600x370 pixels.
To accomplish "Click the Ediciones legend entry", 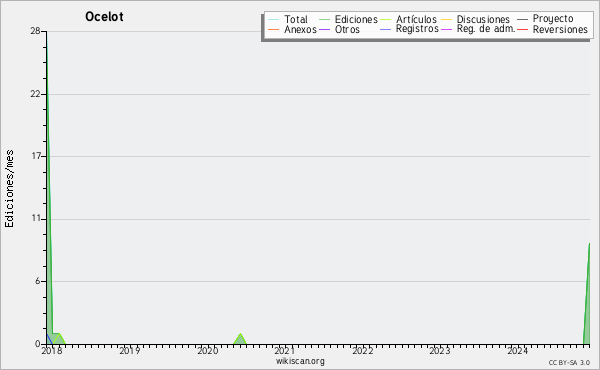I will [x=348, y=19].
